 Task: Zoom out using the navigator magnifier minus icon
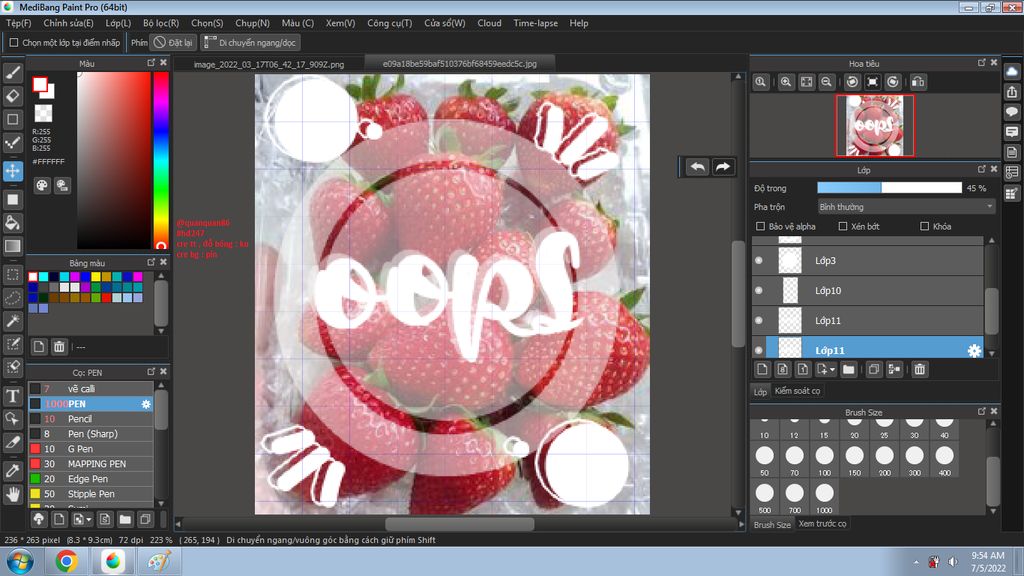click(x=826, y=82)
